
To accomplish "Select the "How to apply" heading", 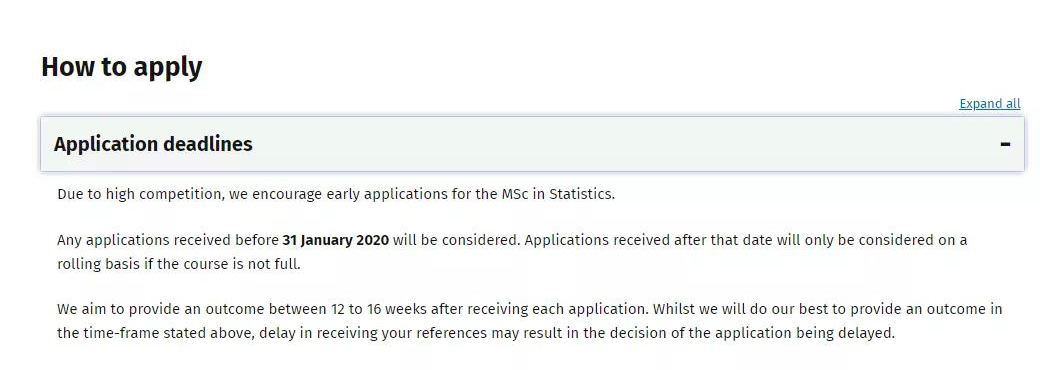I will tap(121, 67).
